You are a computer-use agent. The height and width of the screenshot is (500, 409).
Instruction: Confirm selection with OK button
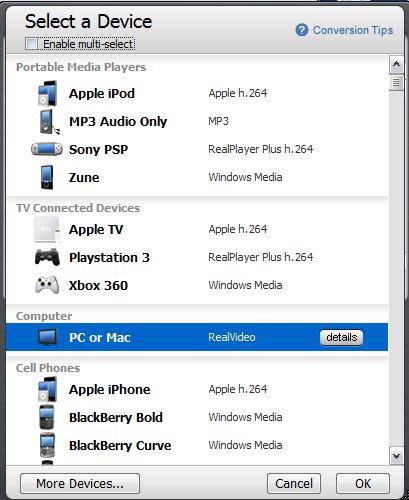click(x=363, y=483)
